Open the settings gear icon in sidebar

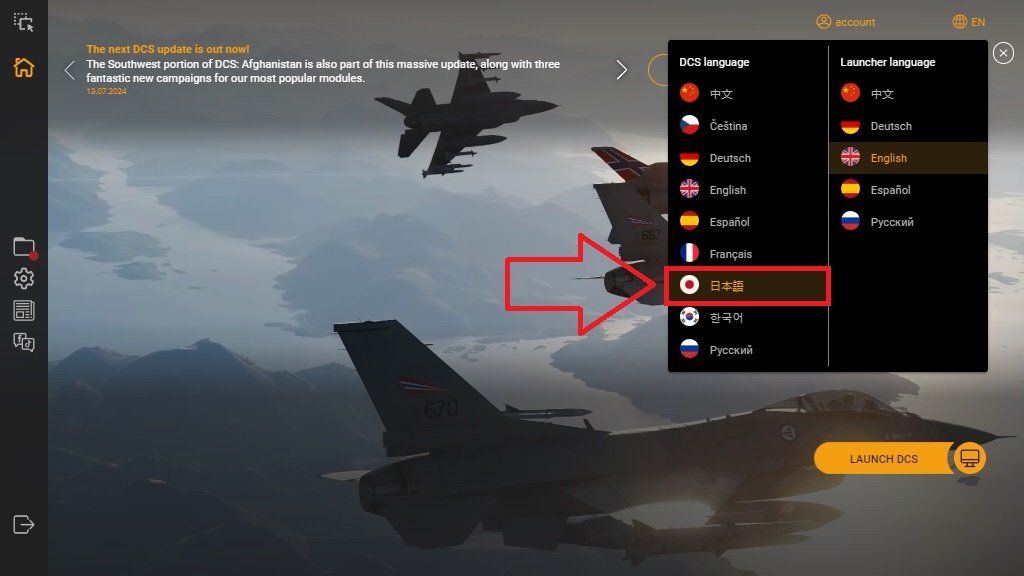(24, 279)
